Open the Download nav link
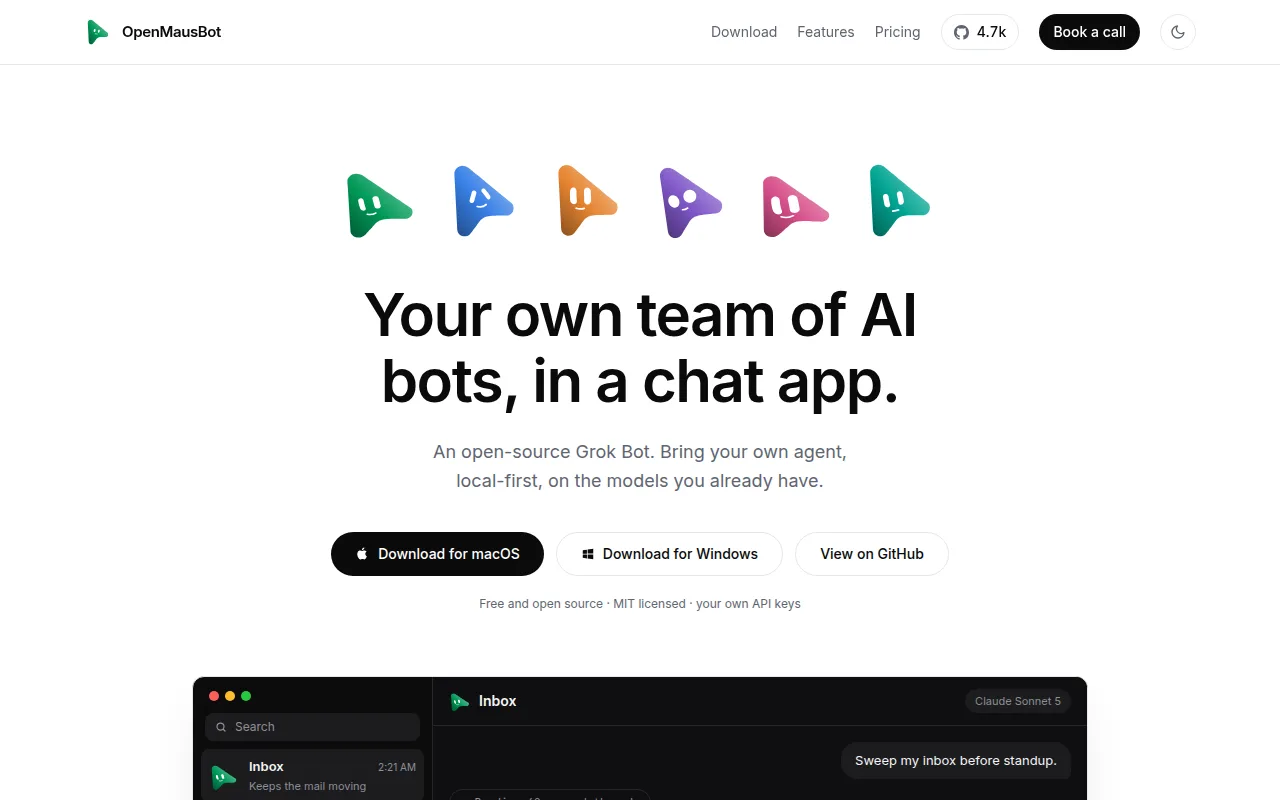1280x800 pixels. point(744,32)
